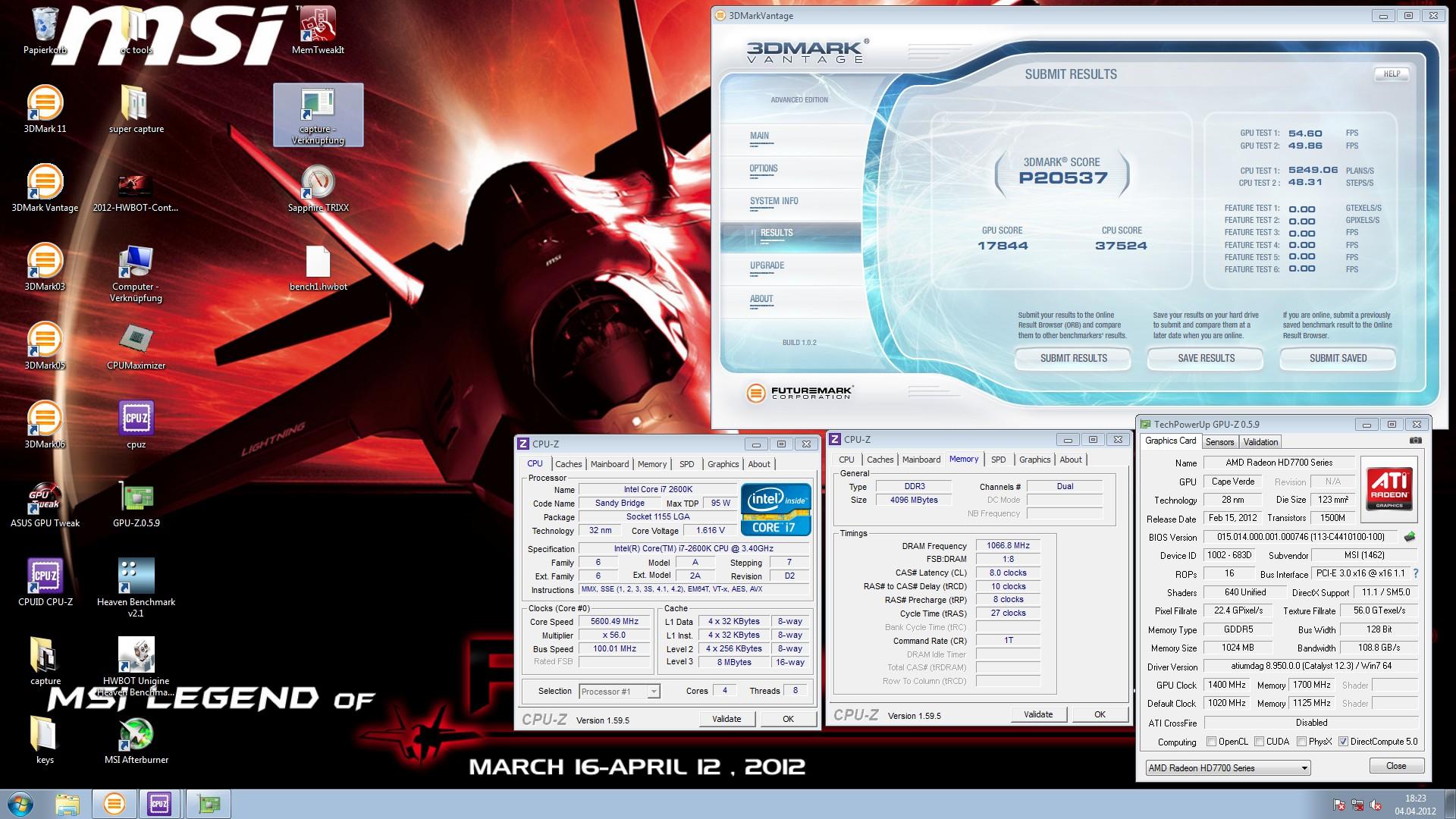1456x819 pixels.
Task: Open the bench1.hwbot file
Action: coord(318,267)
